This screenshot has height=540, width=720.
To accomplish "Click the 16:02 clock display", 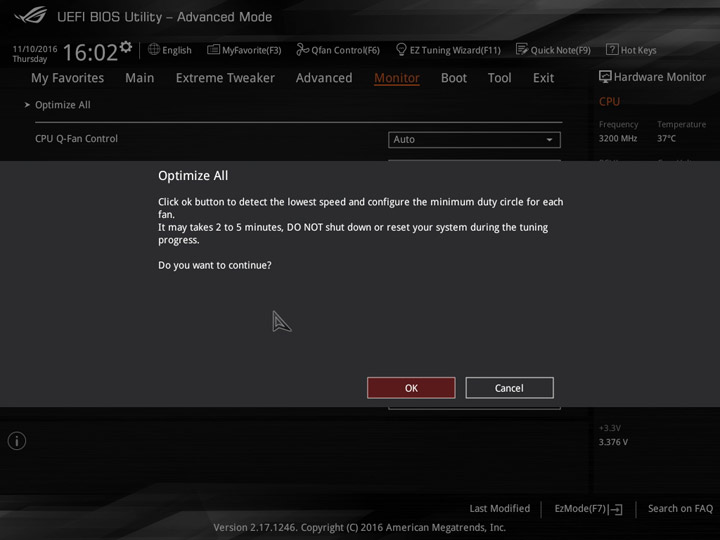I will click(x=90, y=52).
